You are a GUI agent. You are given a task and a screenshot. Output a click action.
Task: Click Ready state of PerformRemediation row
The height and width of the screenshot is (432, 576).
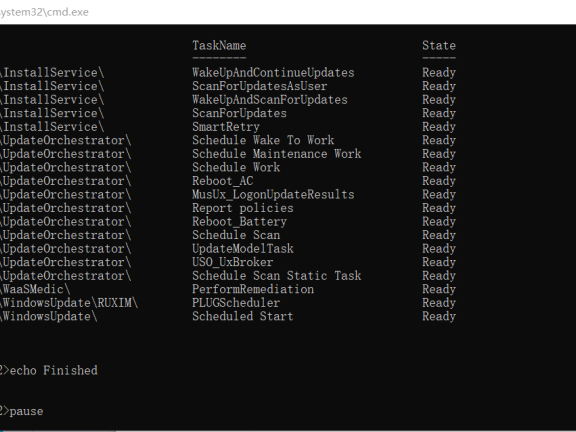pos(439,289)
